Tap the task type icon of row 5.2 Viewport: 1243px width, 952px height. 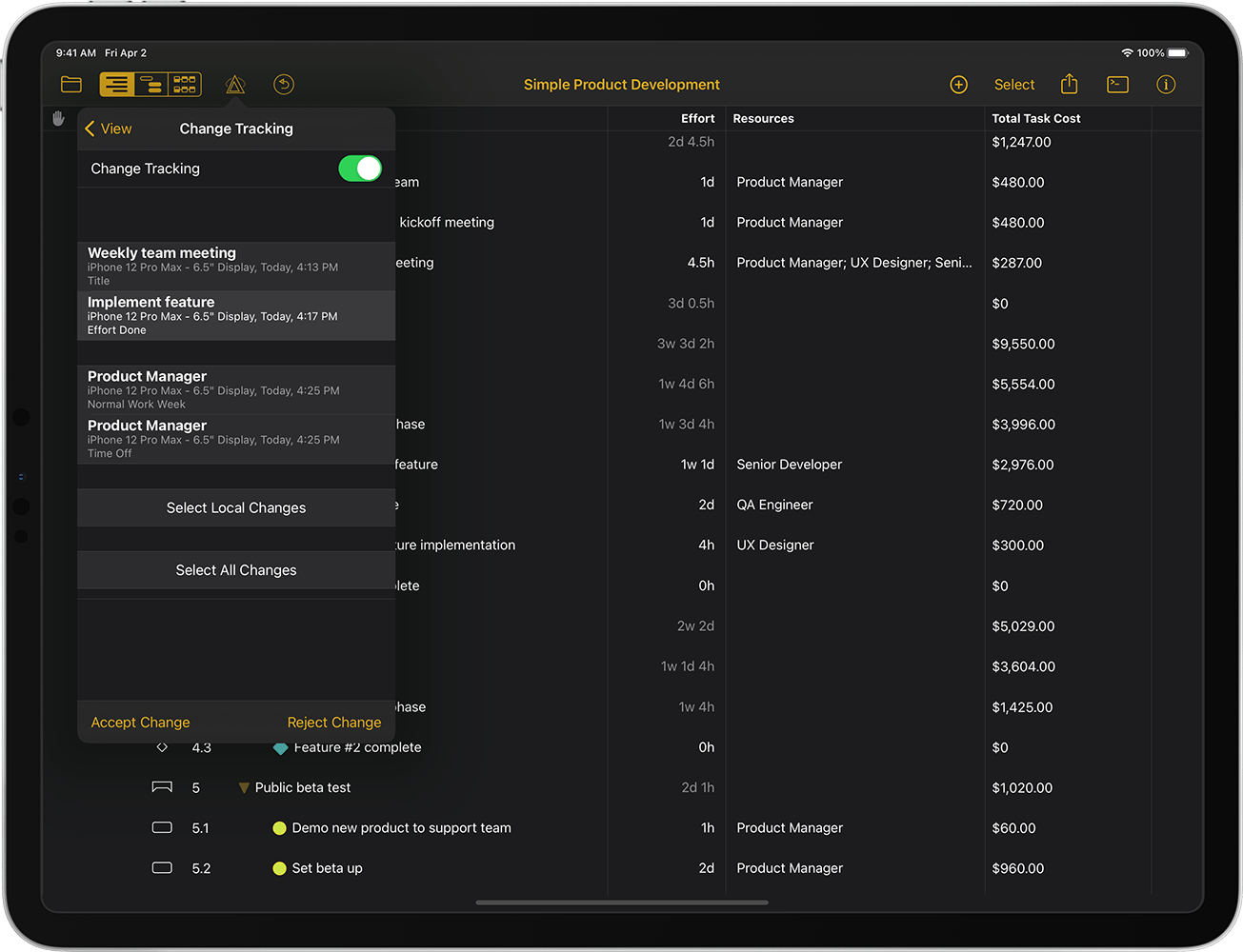click(162, 868)
